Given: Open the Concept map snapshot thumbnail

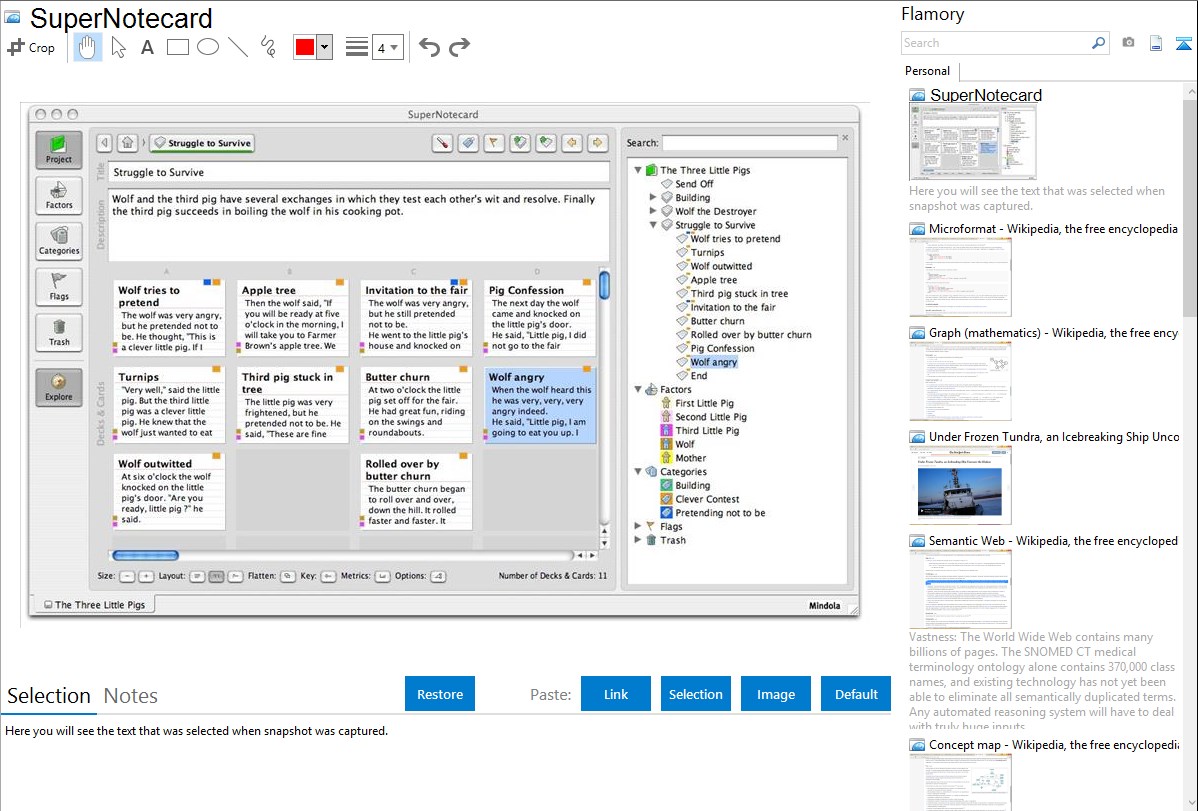Looking at the screenshot, I should coord(960,782).
